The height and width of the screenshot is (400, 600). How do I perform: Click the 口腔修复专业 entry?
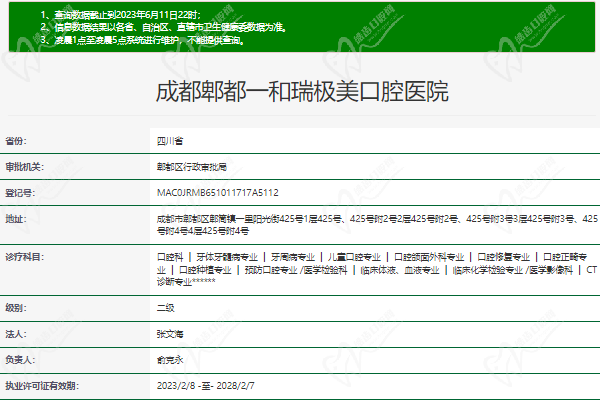[x=504, y=257]
